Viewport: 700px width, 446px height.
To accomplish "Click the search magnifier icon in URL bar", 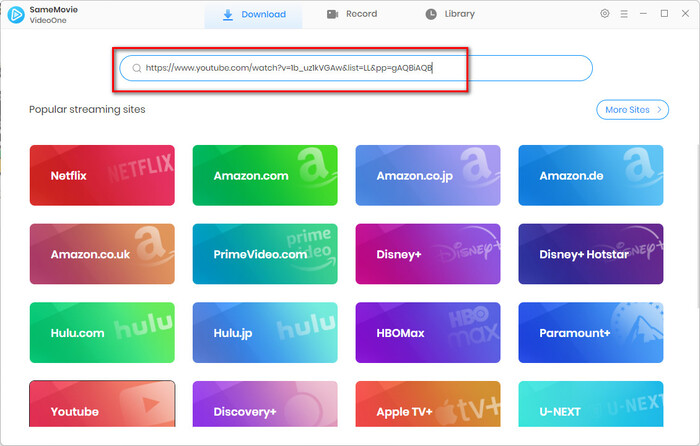I will point(135,68).
